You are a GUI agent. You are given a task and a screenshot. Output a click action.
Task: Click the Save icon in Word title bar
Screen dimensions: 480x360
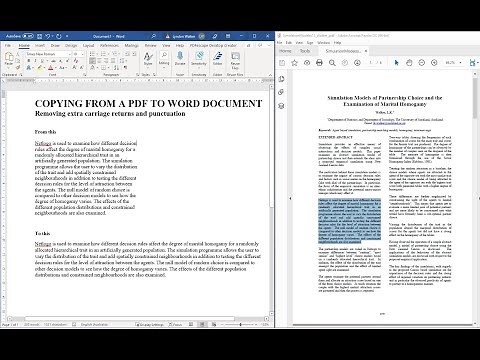40,36
